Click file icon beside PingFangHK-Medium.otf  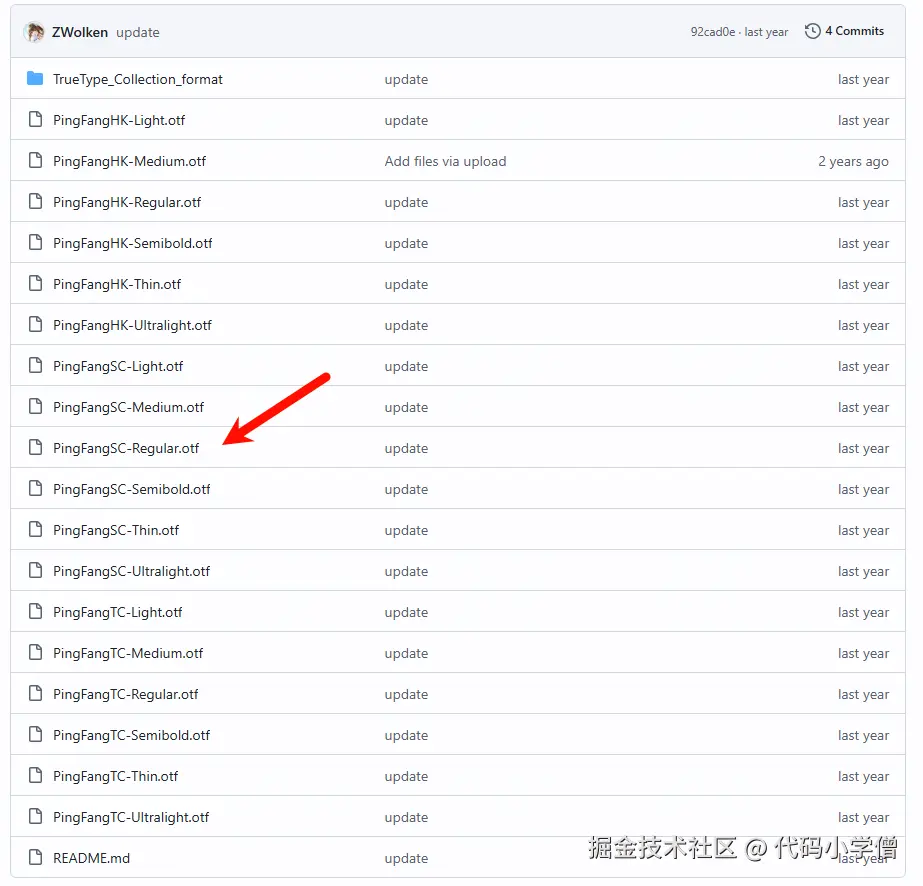[x=35, y=160]
